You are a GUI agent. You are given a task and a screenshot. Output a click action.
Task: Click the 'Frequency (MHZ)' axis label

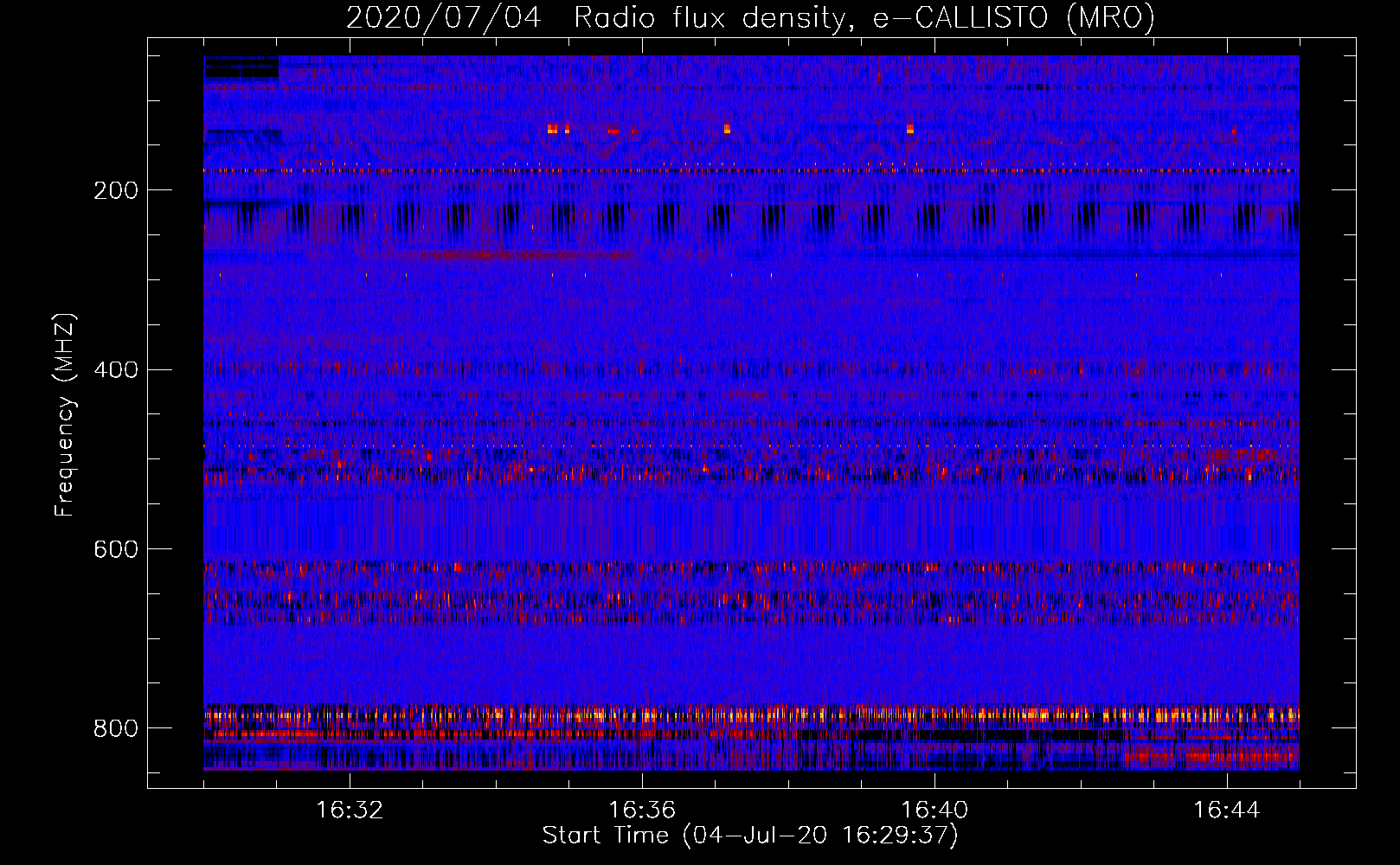tap(64, 415)
